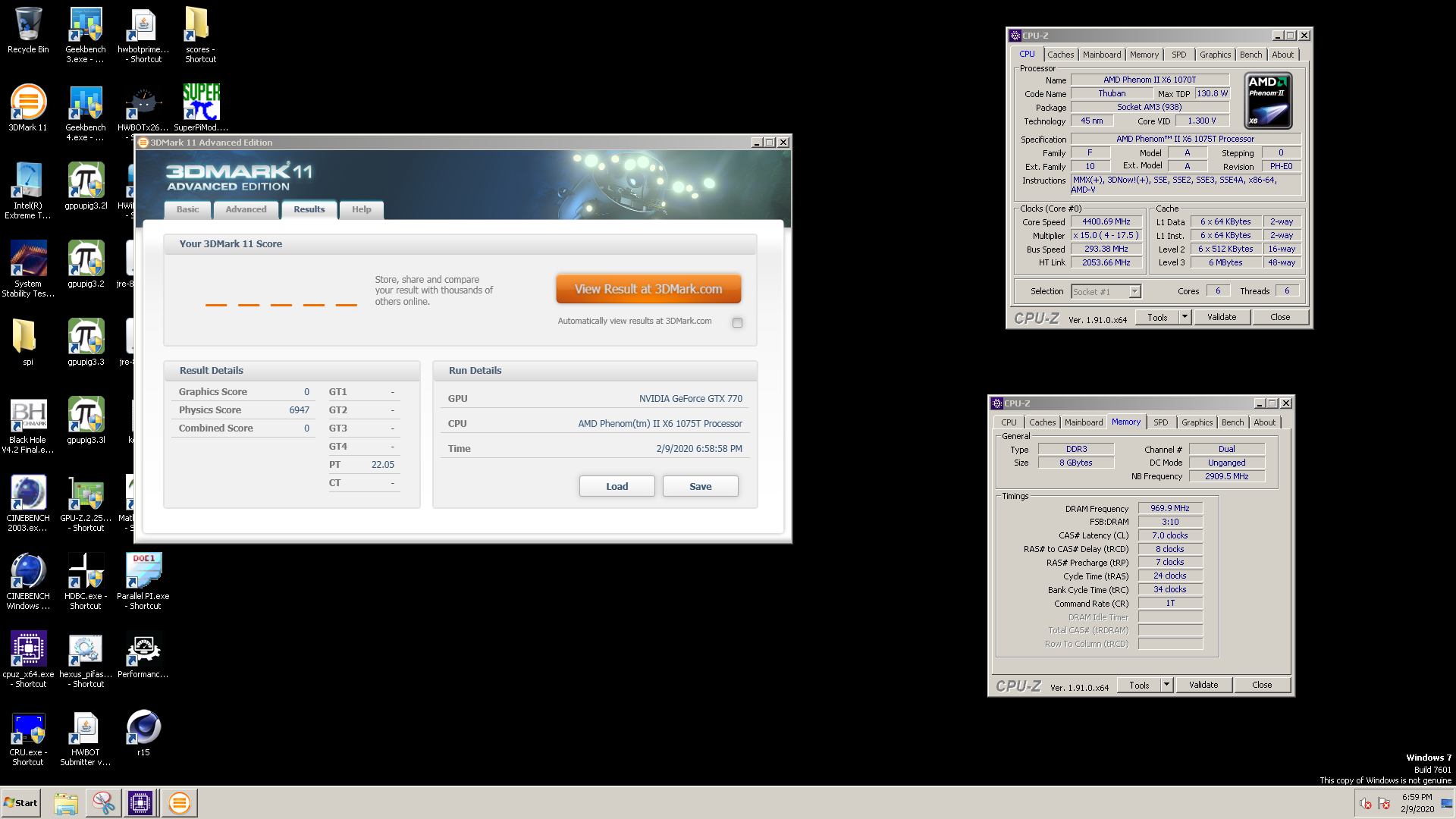Switch to CPU-Z via taskbar button
This screenshot has width=1456, height=819.
pyautogui.click(x=140, y=802)
